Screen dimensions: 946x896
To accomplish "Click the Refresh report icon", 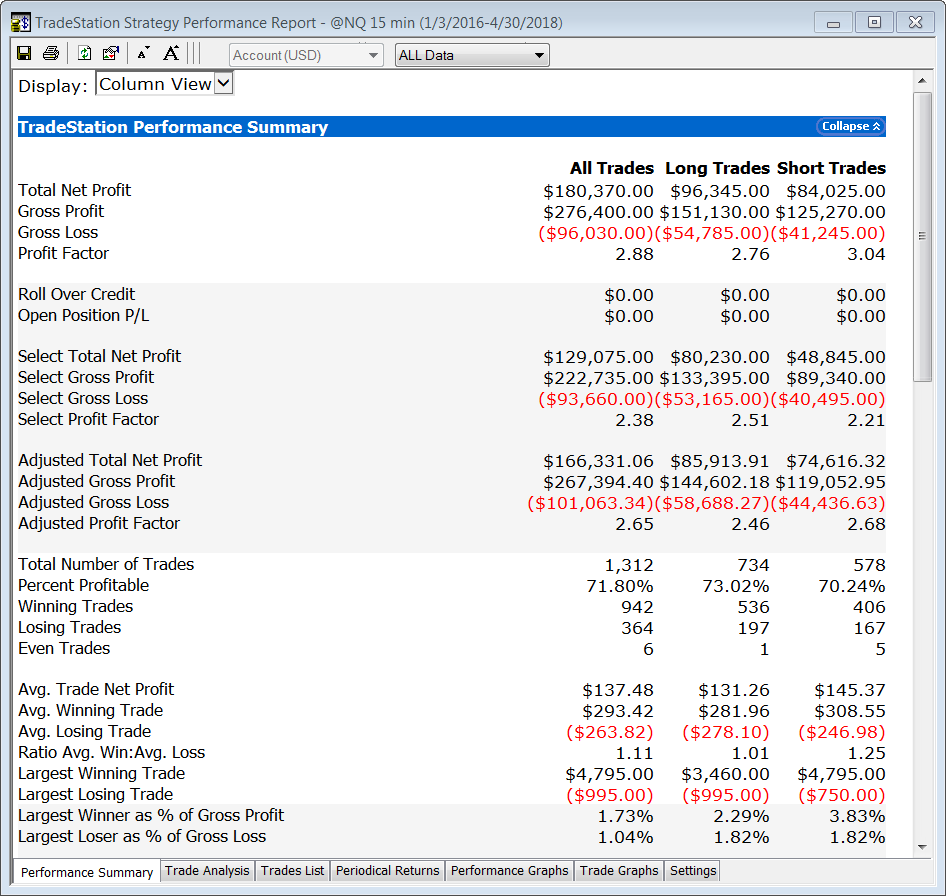I will (84, 54).
